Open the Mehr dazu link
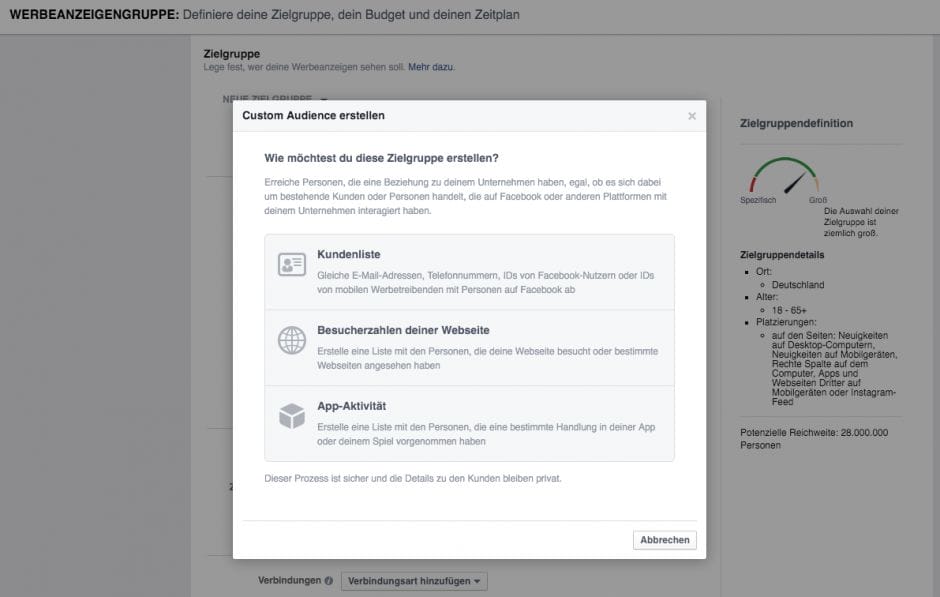Viewport: 940px width, 597px height. coord(433,66)
